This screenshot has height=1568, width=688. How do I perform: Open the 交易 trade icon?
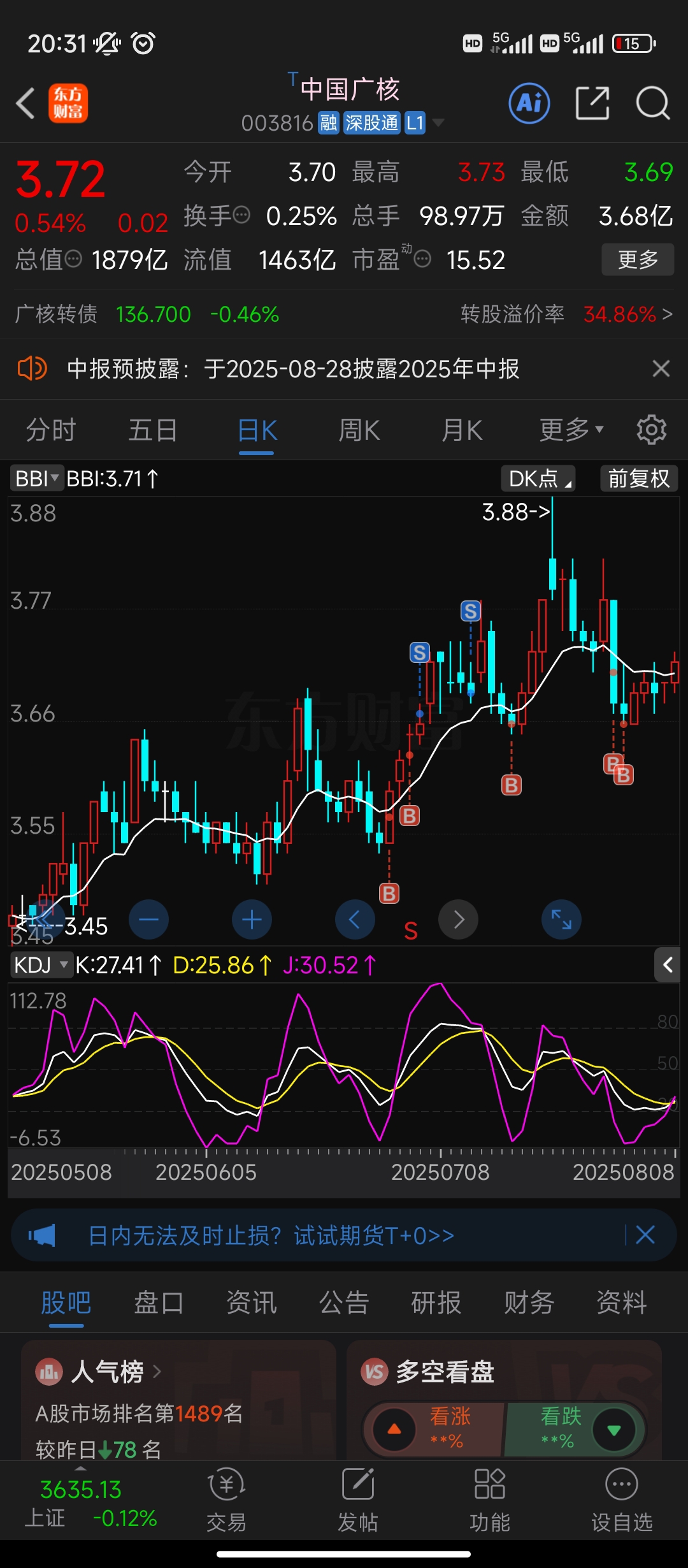(226, 1499)
